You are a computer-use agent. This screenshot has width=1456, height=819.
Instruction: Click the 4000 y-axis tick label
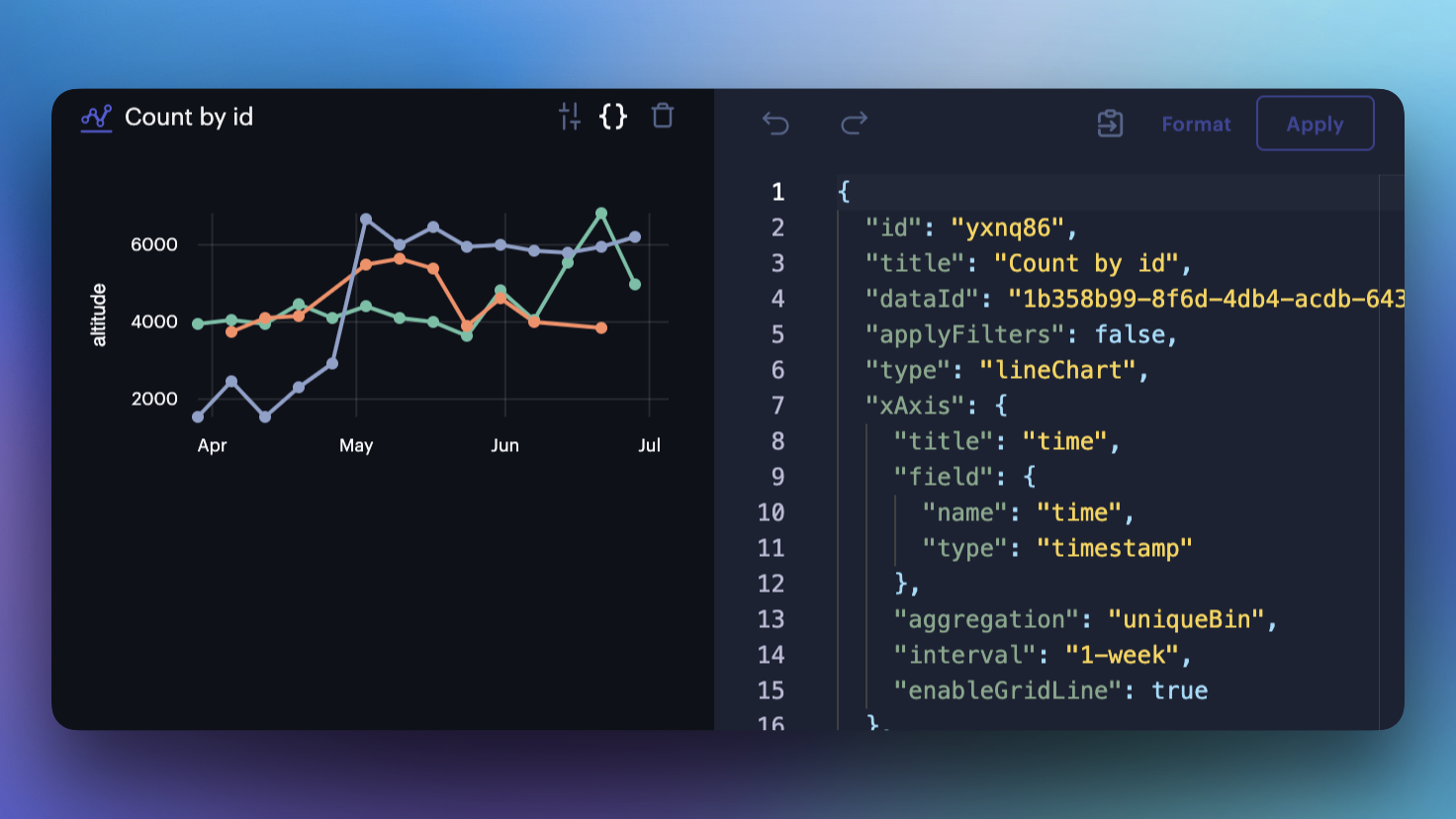pyautogui.click(x=154, y=321)
